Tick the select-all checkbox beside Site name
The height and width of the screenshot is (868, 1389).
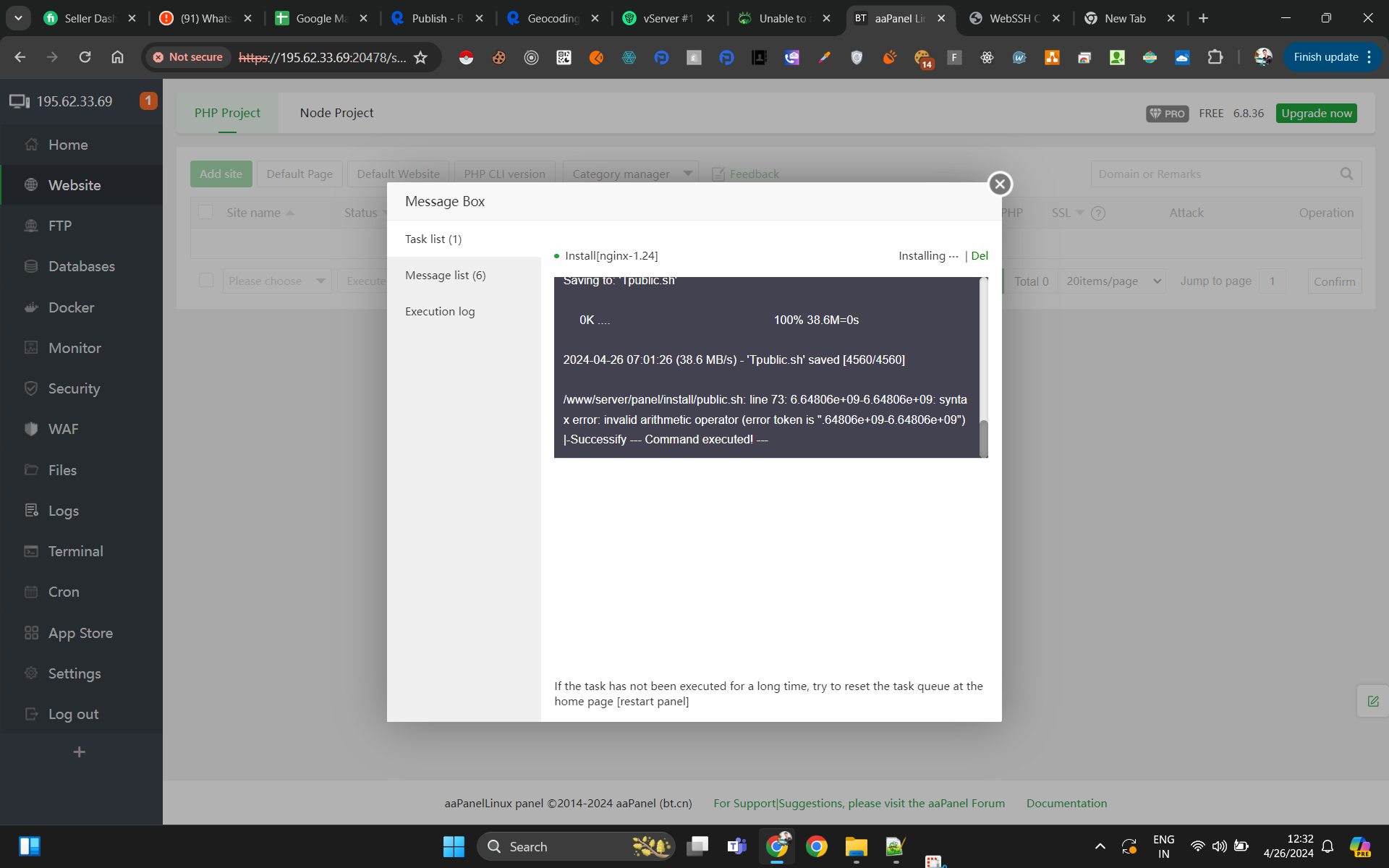tap(206, 212)
